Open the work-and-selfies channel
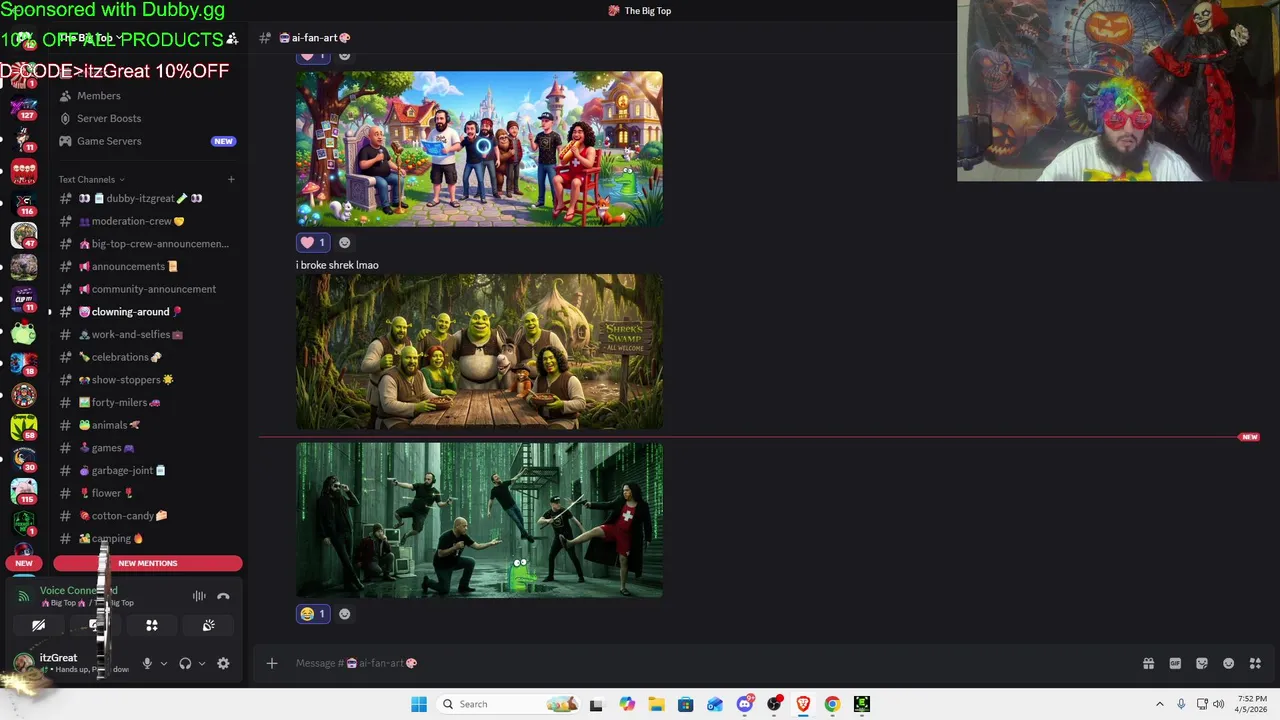This screenshot has height=720, width=1280. coord(147,334)
